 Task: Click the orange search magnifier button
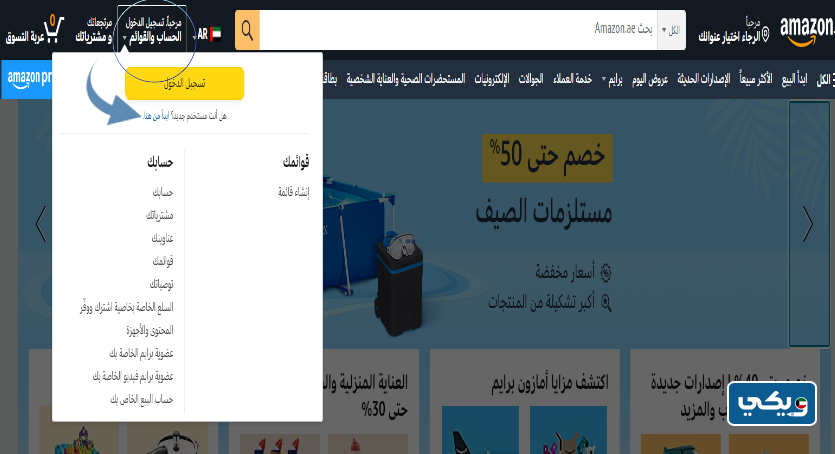pos(247,30)
